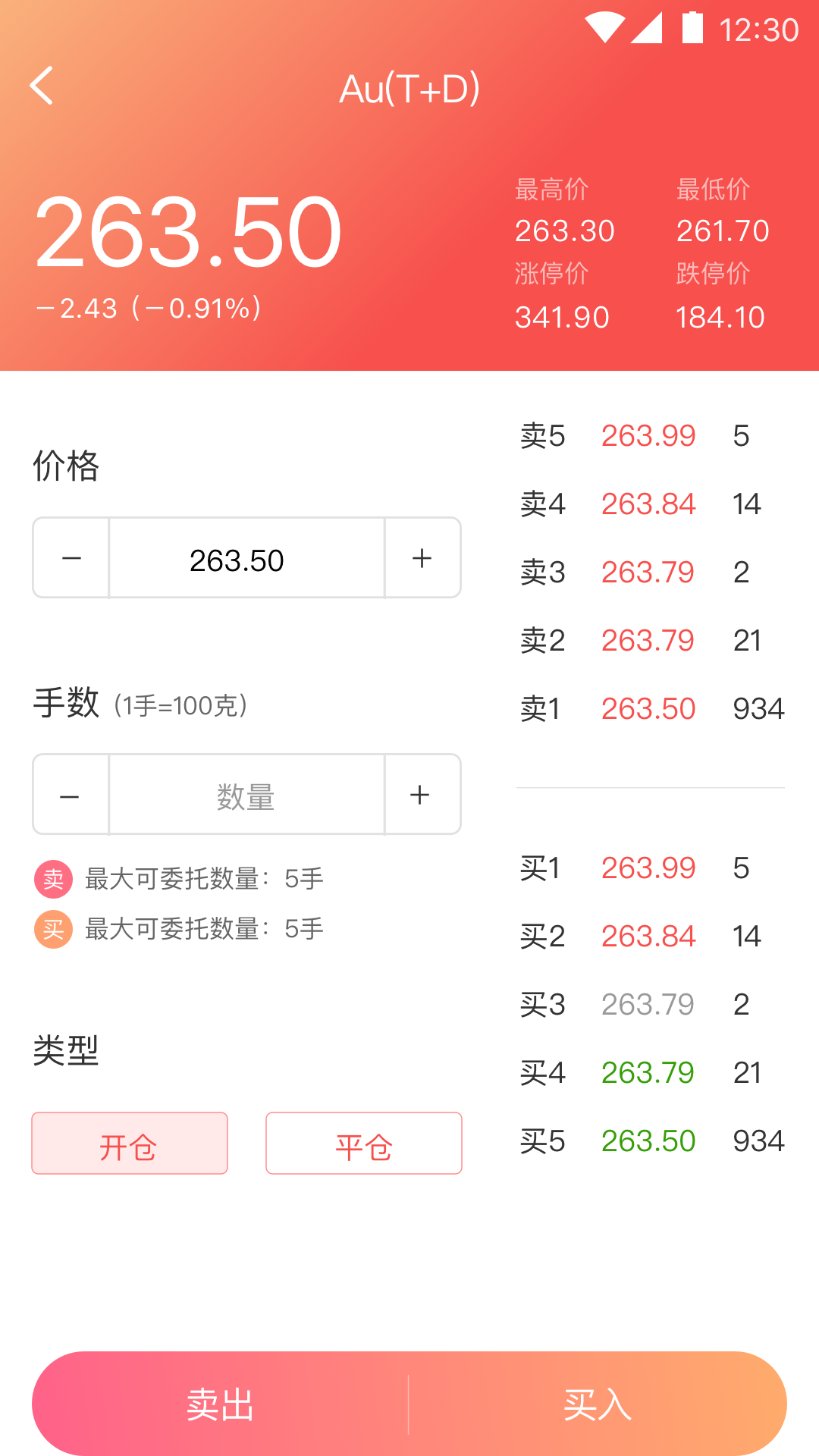Tap the pink 卖 badge icon

pyautogui.click(x=53, y=879)
